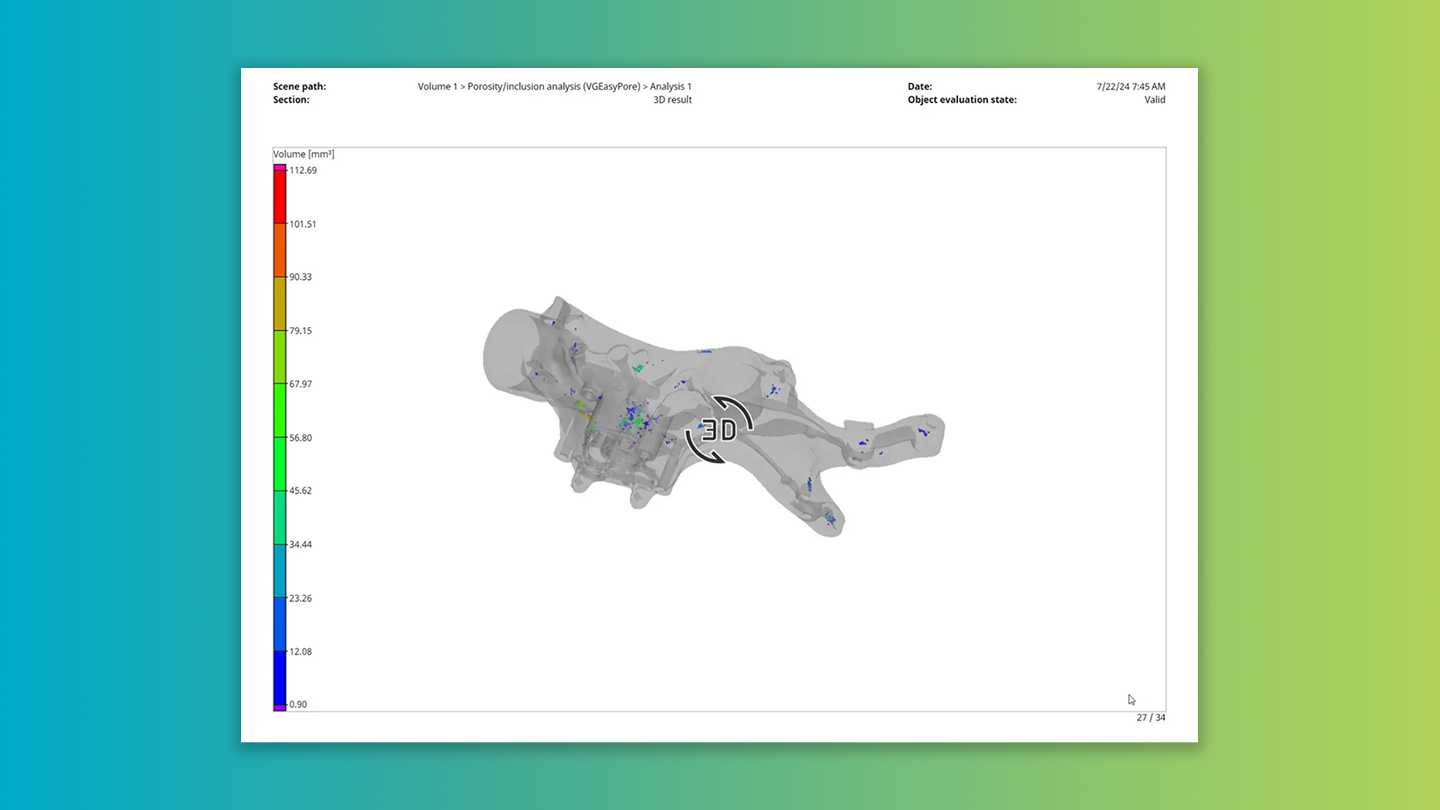Click the 'Volume [mm³]' legend title
Viewport: 1440px width, 810px height.
[x=304, y=154]
